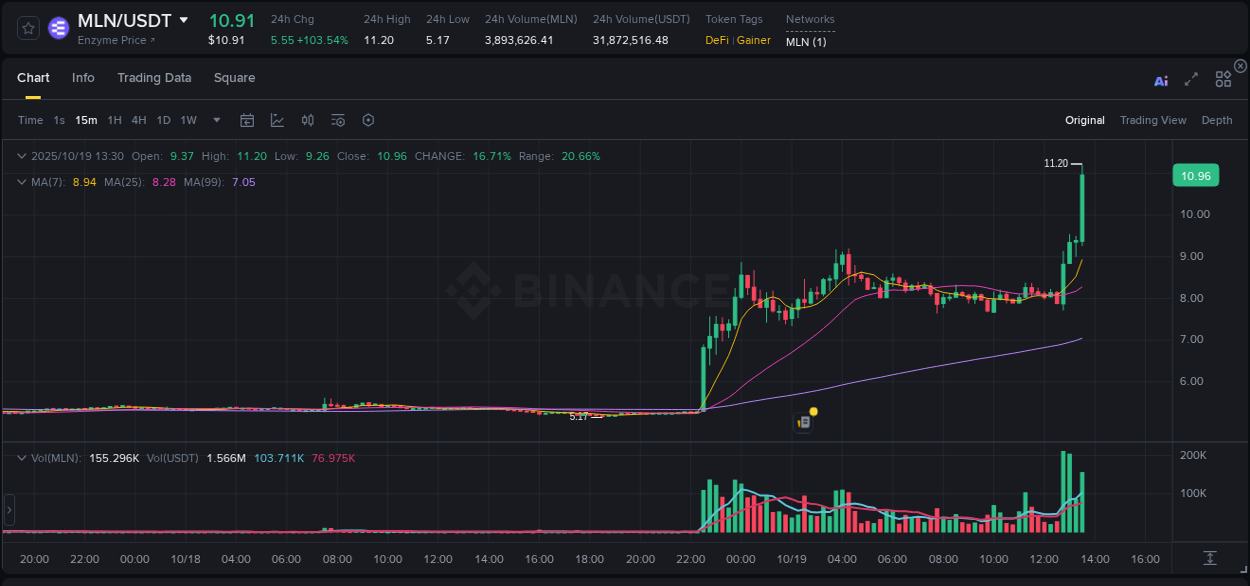Image resolution: width=1250 pixels, height=586 pixels.
Task: Select the 1H timeframe
Action: 115,120
